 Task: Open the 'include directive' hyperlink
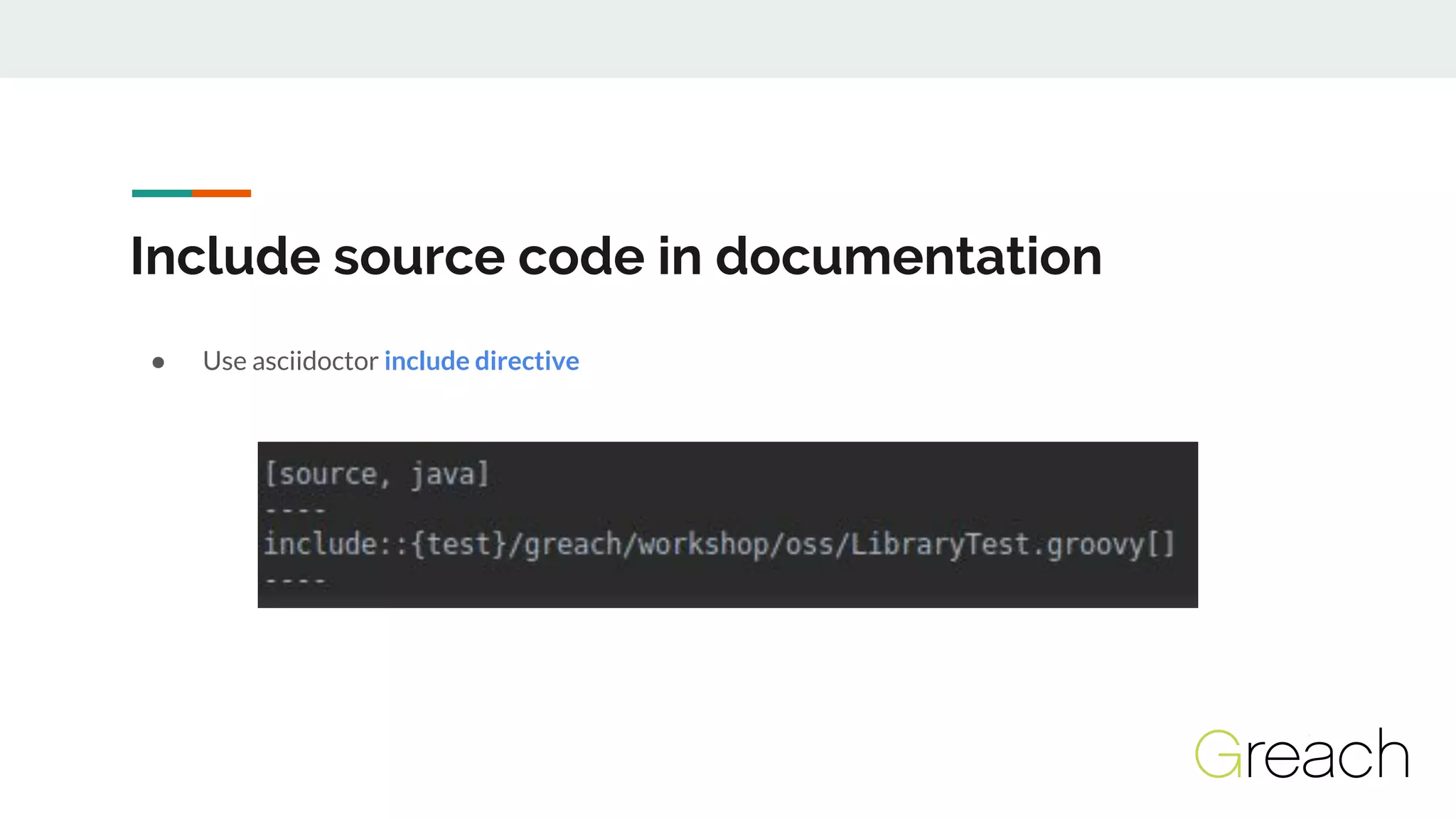pyautogui.click(x=481, y=361)
